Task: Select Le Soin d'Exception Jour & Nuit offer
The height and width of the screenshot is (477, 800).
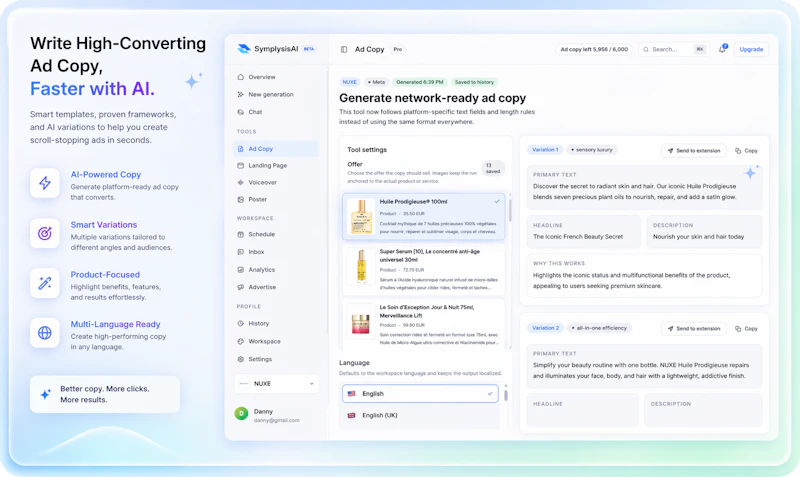Action: pyautogui.click(x=423, y=324)
